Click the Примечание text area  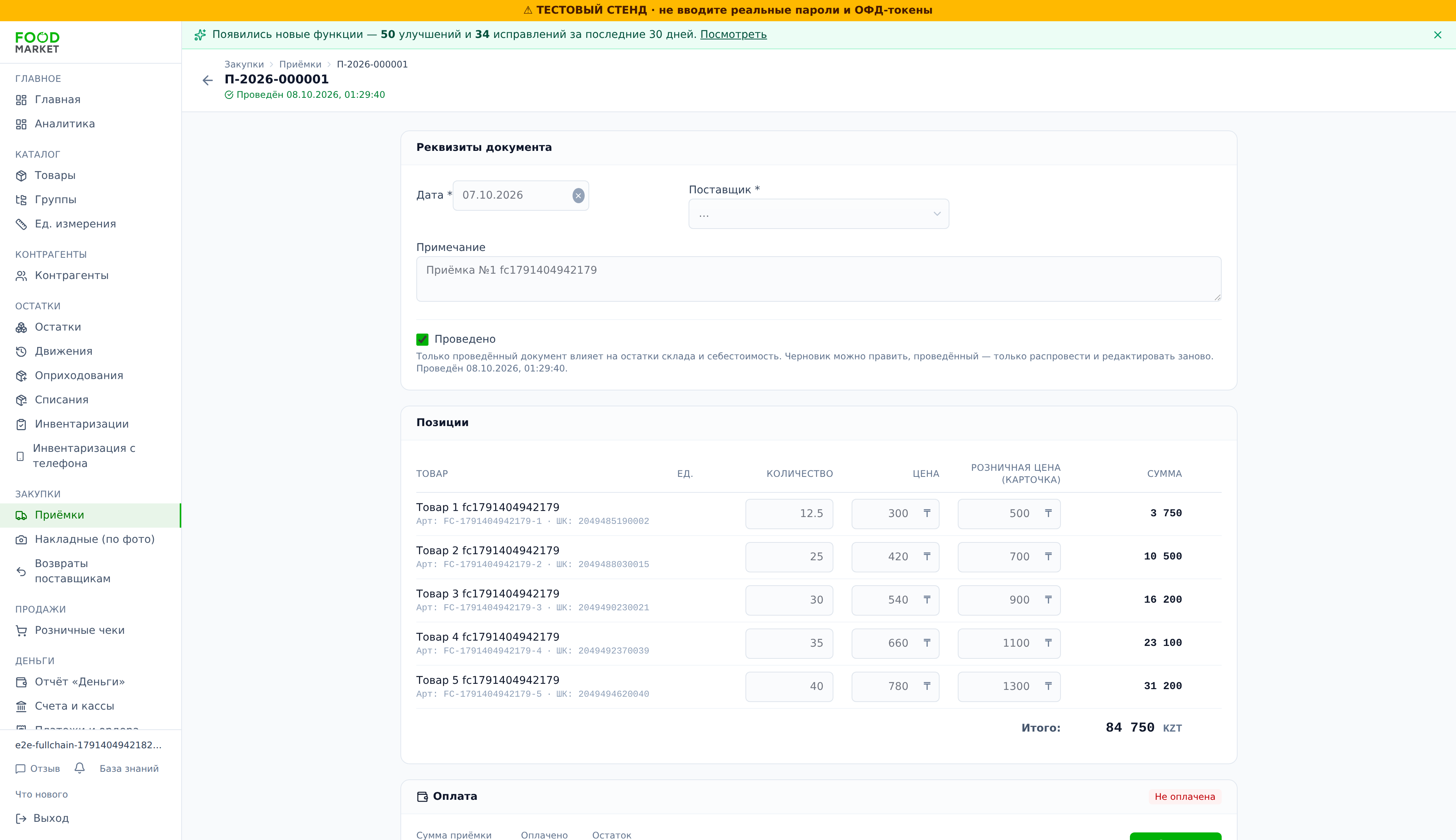point(818,279)
